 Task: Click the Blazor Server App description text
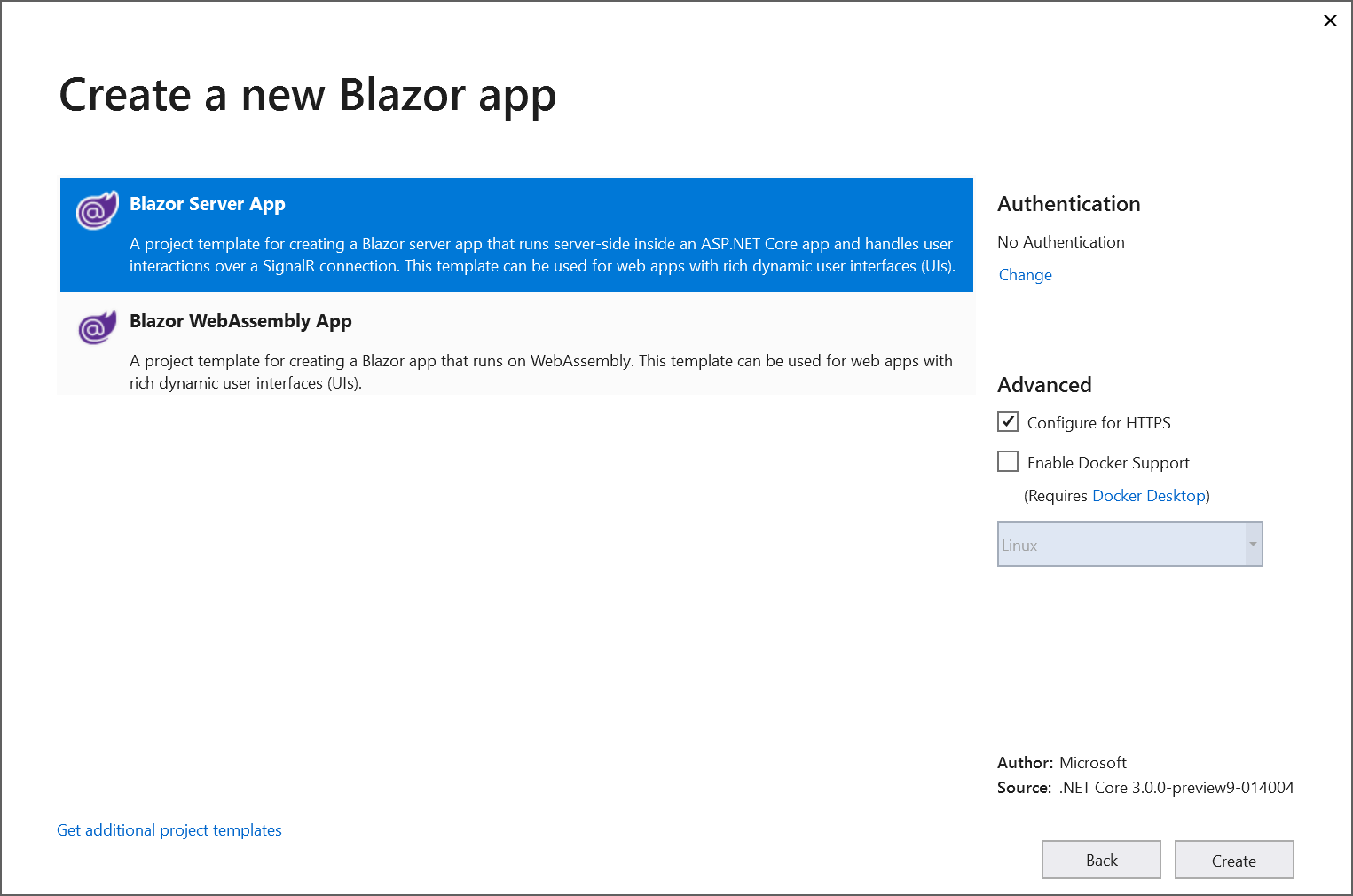(541, 255)
